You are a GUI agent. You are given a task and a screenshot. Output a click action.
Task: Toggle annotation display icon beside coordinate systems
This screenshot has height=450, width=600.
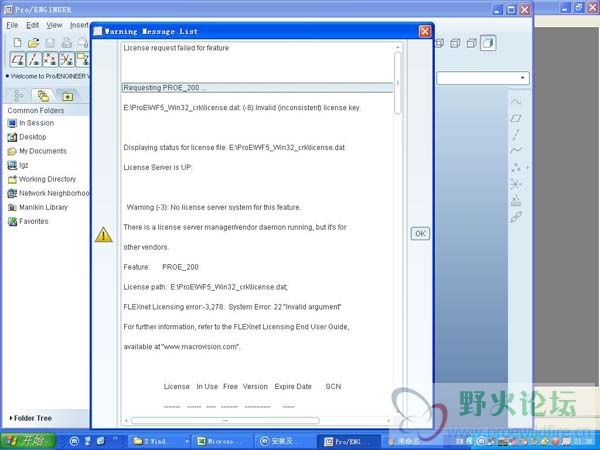coord(82,60)
